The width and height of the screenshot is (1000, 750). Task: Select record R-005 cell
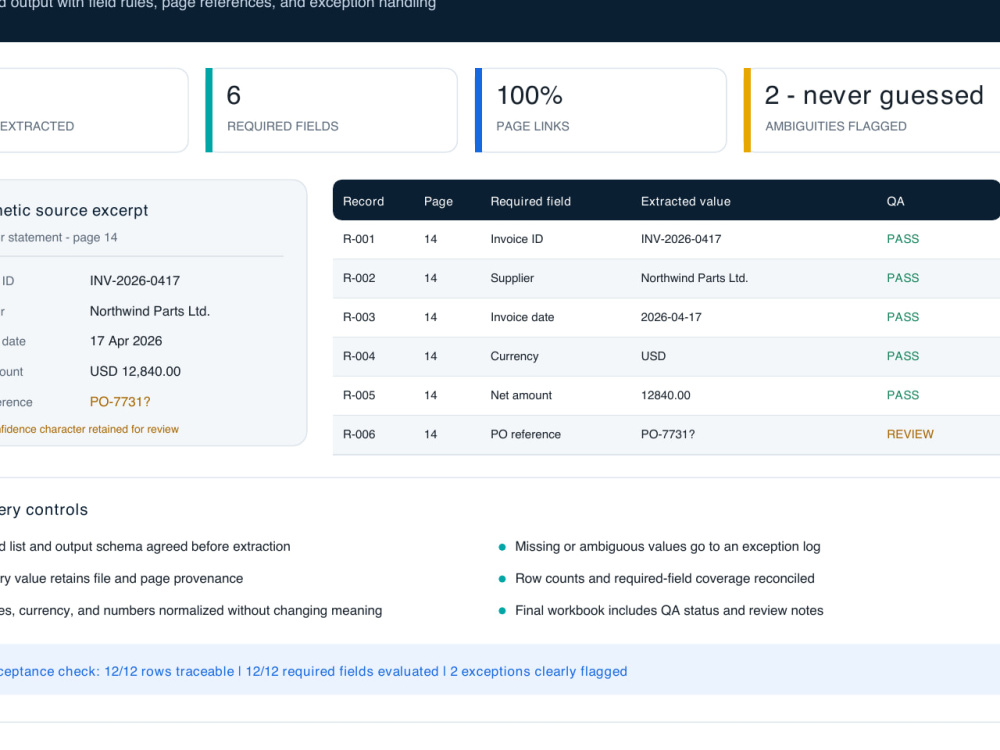tap(358, 395)
